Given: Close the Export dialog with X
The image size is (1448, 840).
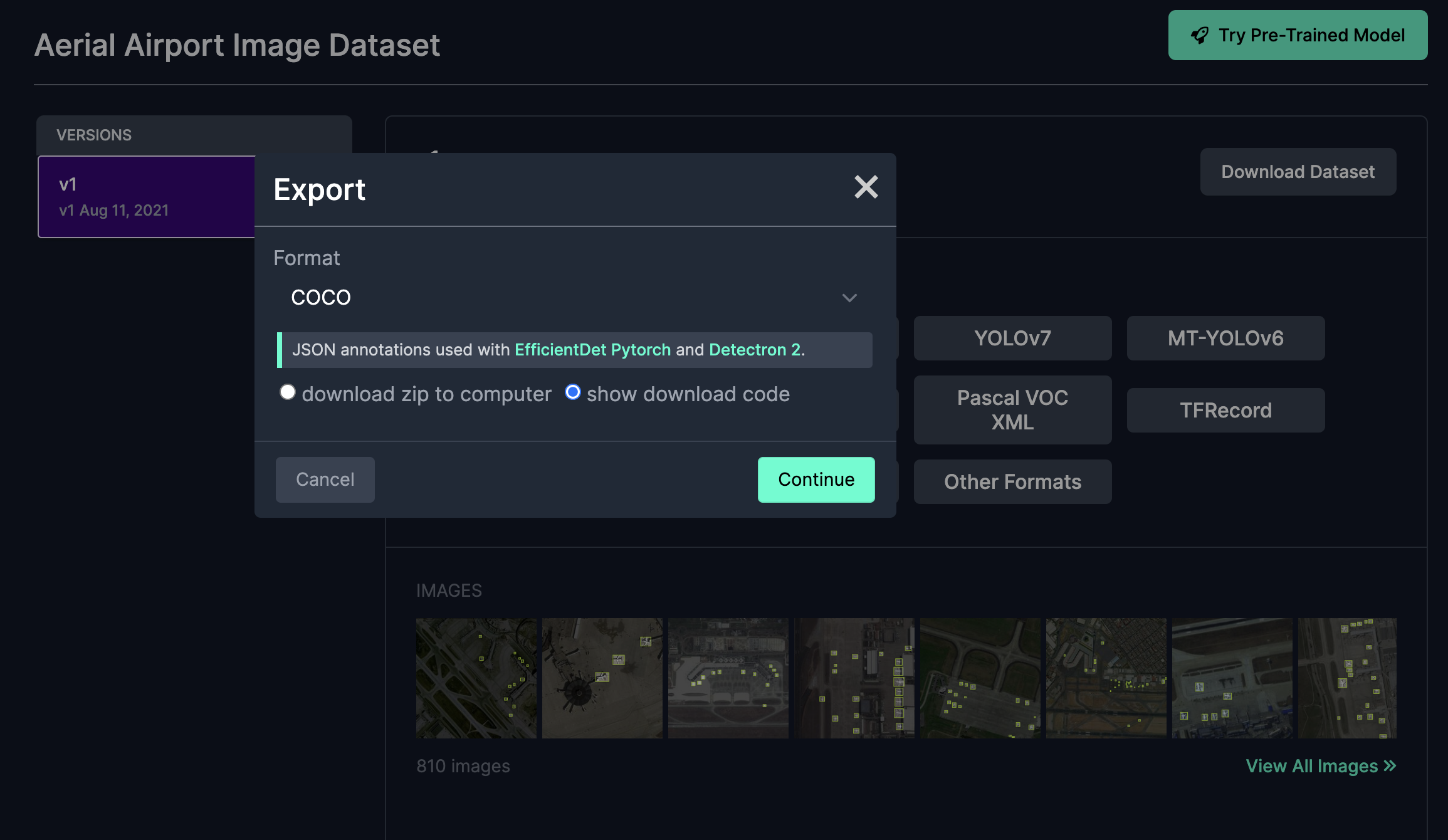Looking at the screenshot, I should 866,187.
